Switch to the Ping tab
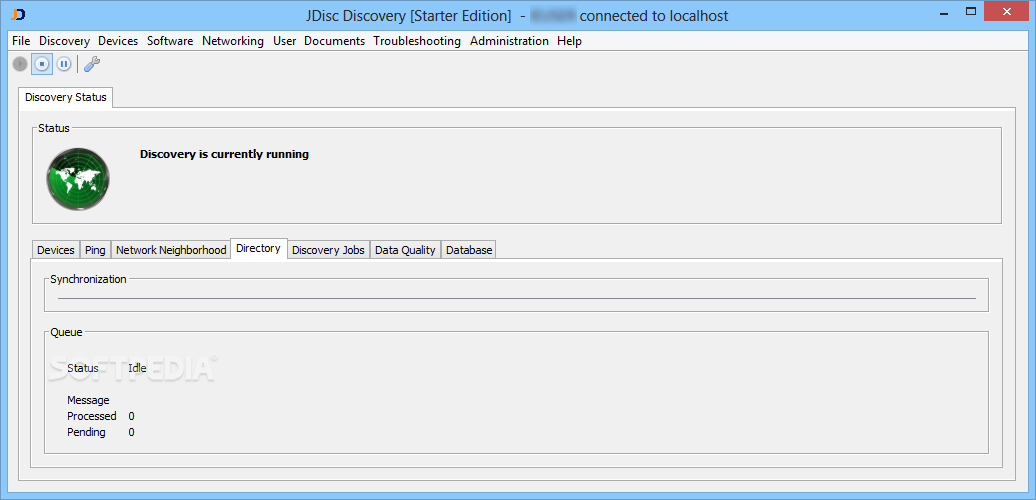 click(x=95, y=250)
